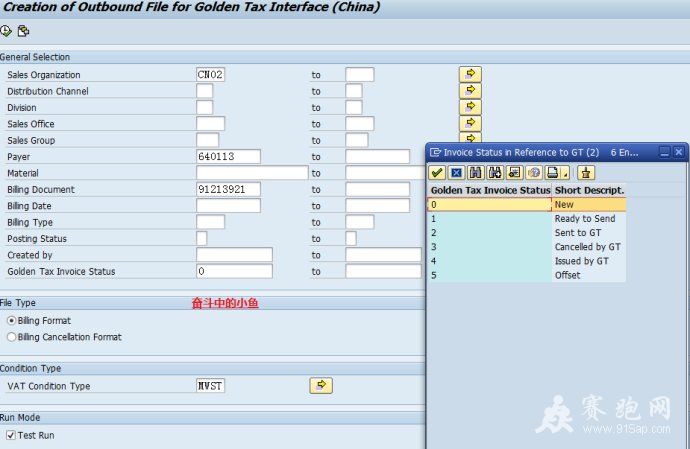
Task: Select Billing Cancellation Format radio button
Action: (x=12, y=337)
